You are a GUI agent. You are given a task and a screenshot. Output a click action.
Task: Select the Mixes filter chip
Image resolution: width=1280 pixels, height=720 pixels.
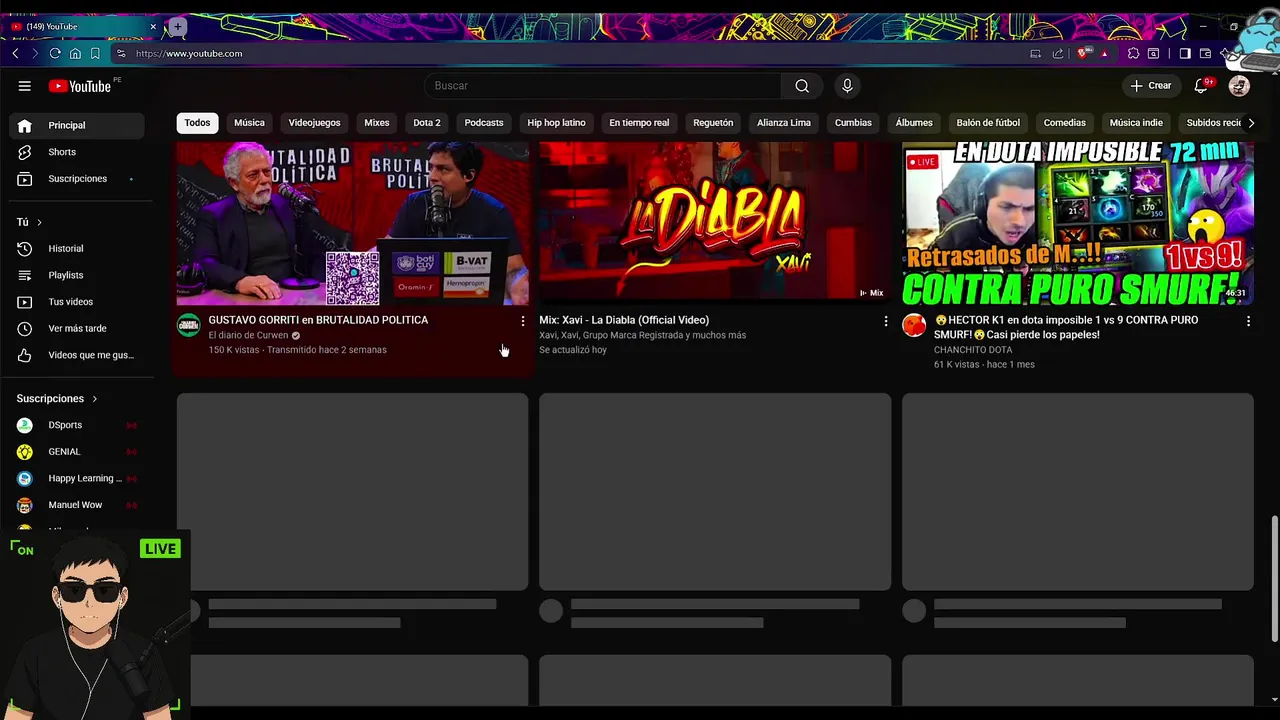[376, 123]
